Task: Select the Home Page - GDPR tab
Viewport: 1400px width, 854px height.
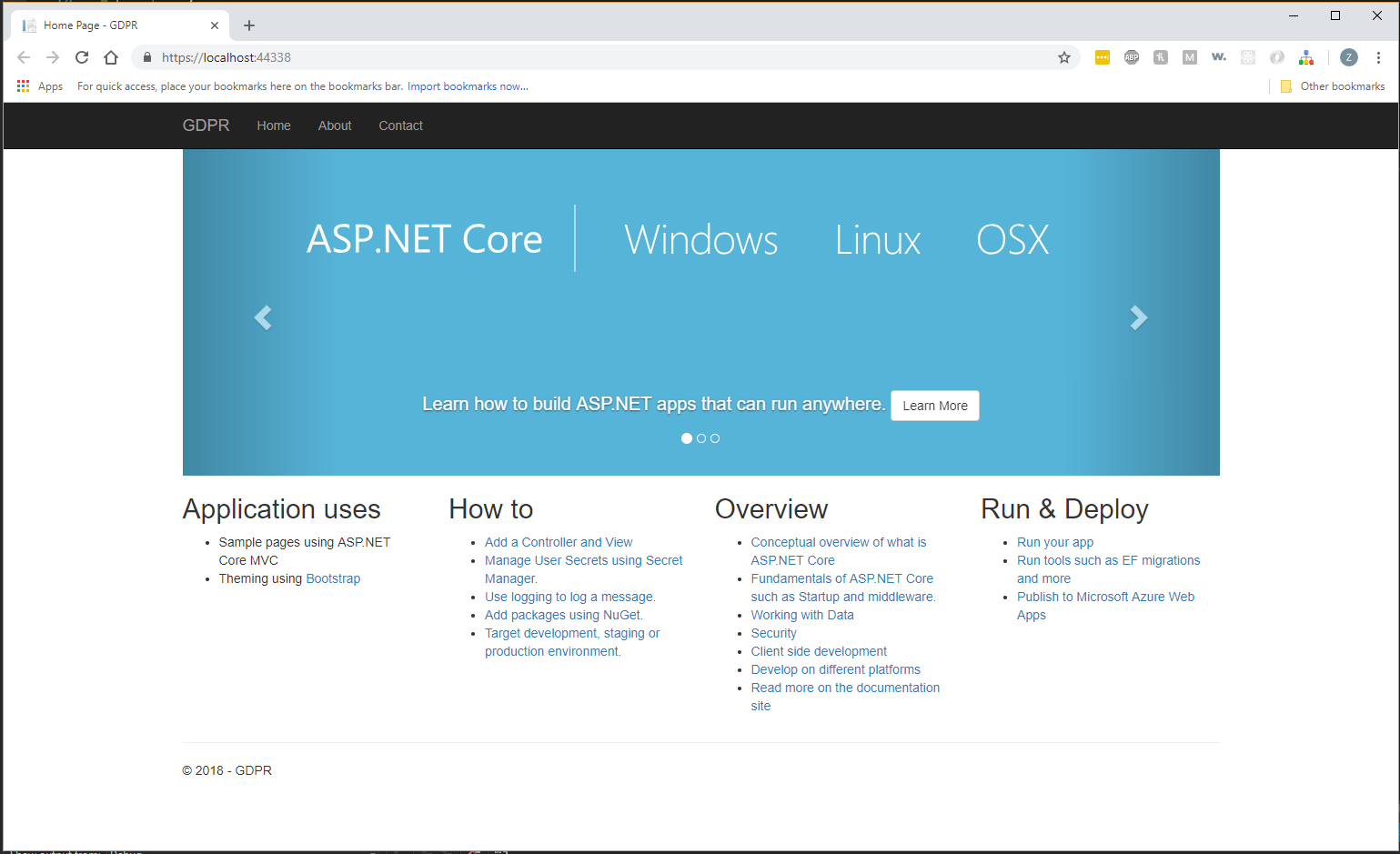Action: point(119,25)
